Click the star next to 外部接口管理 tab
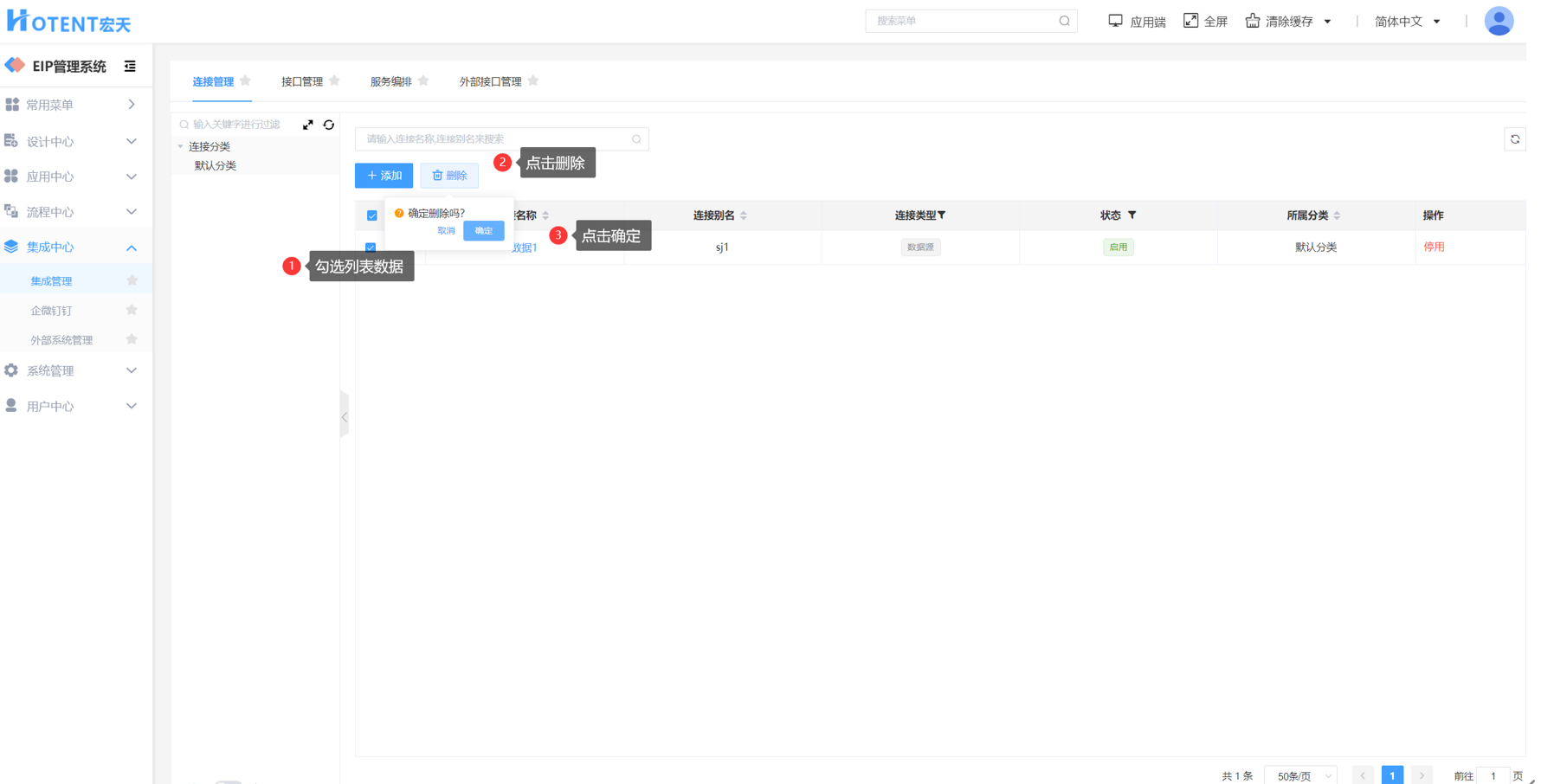Image resolution: width=1541 pixels, height=784 pixels. [x=533, y=80]
